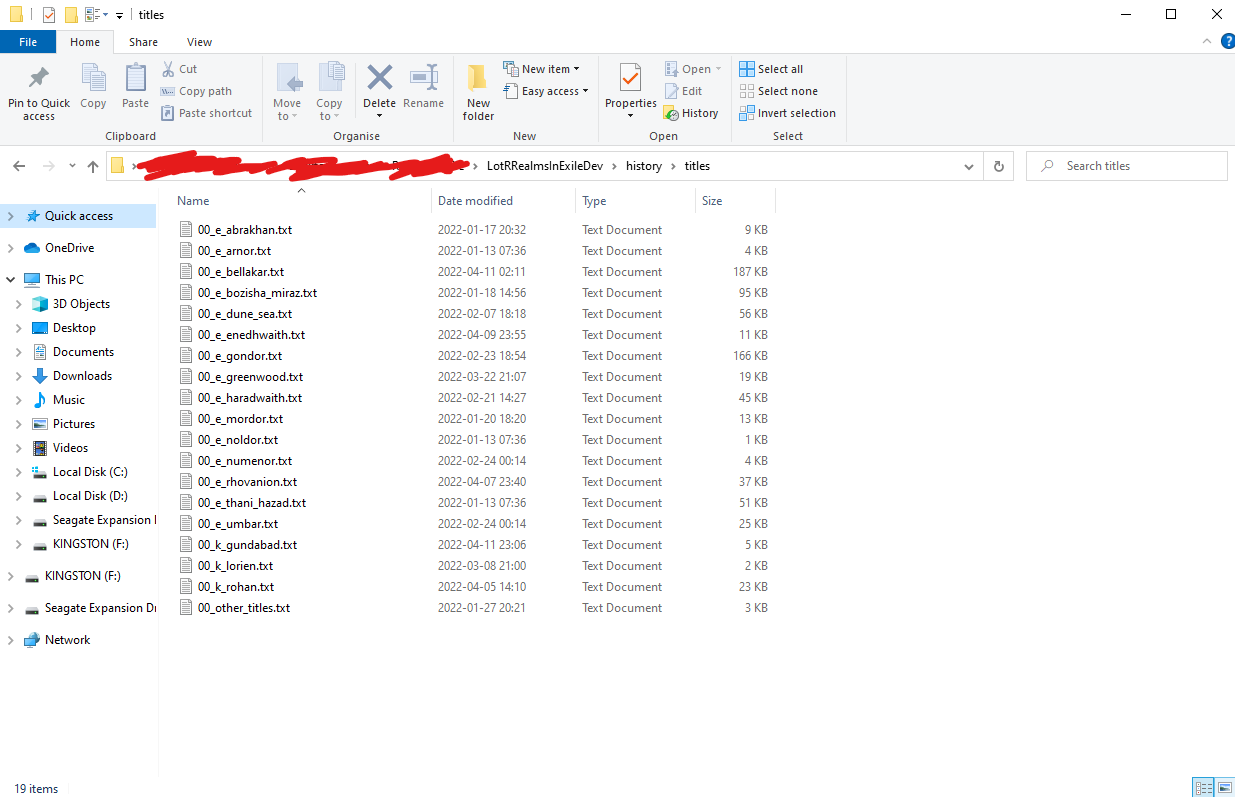Image resolution: width=1235 pixels, height=797 pixels.
Task: Select Quick access in the navigation pane
Action: point(79,216)
